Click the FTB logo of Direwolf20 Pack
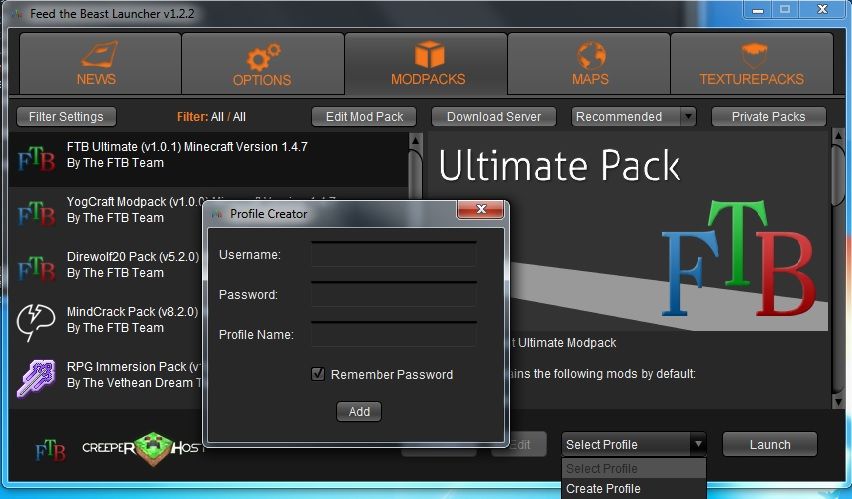852x499 pixels. tap(36, 269)
